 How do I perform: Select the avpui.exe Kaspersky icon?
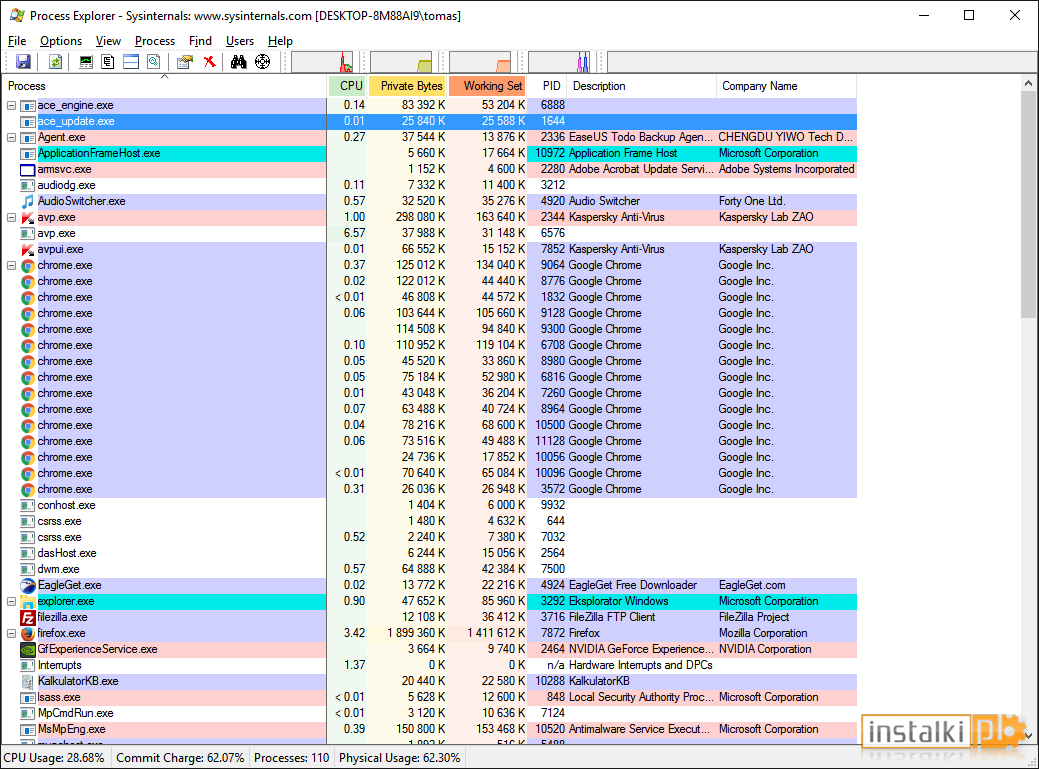[27, 250]
